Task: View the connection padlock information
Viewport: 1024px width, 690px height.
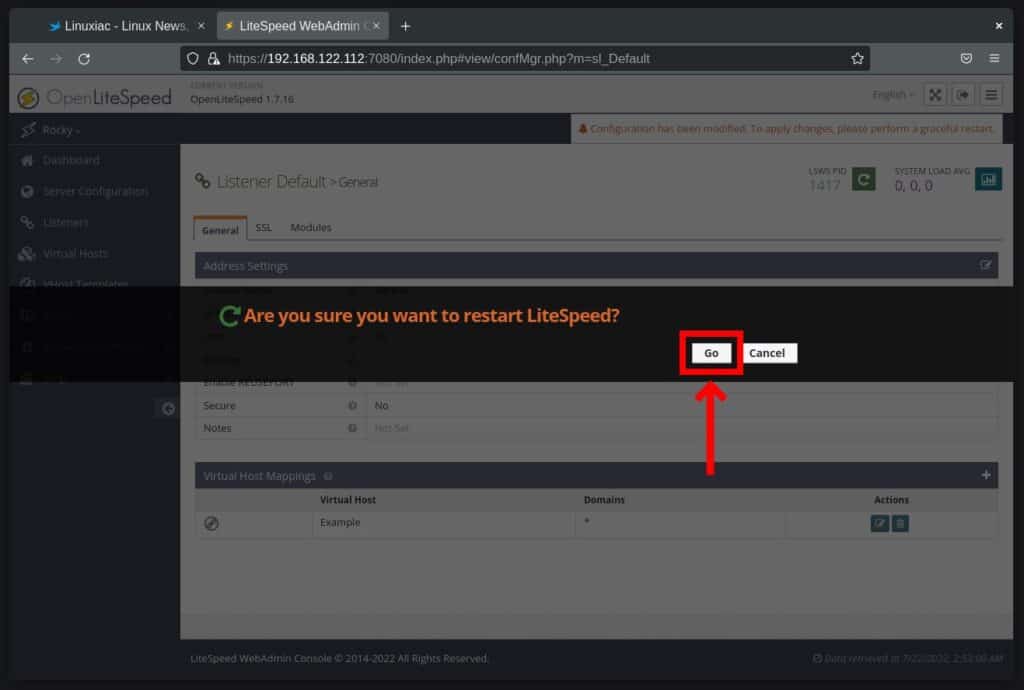Action: (214, 59)
